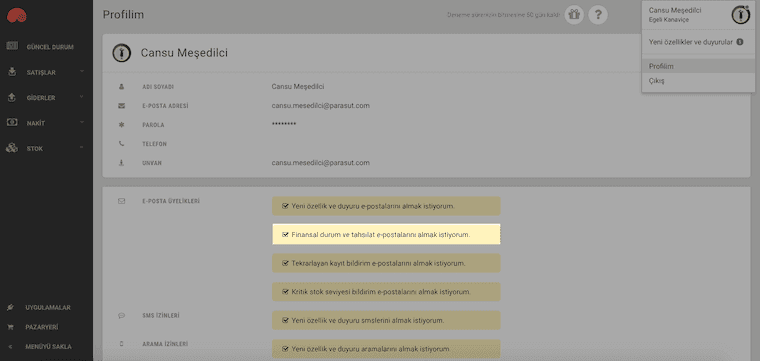Expand the Giderler menu chevron

(81, 97)
